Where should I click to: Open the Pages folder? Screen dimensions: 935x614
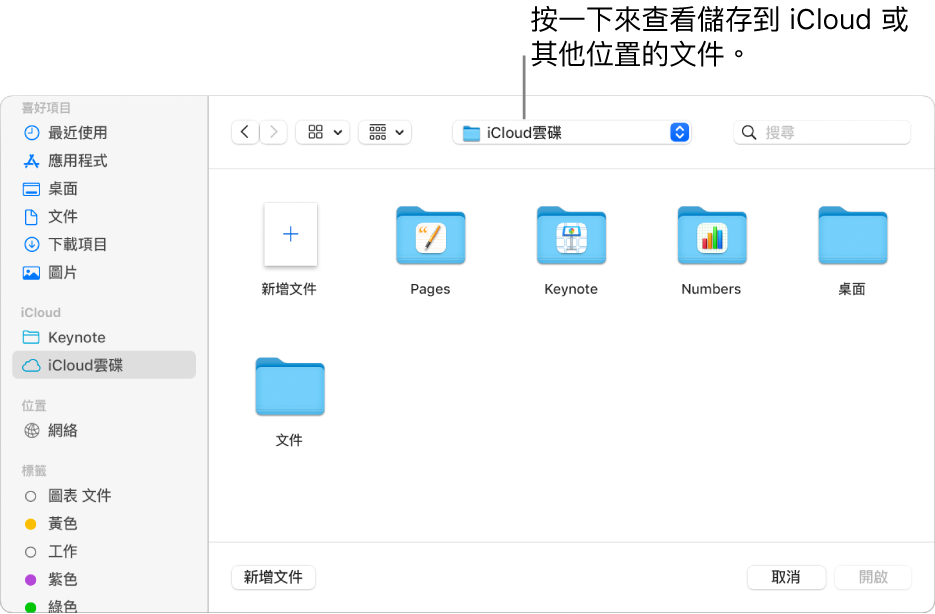click(431, 235)
